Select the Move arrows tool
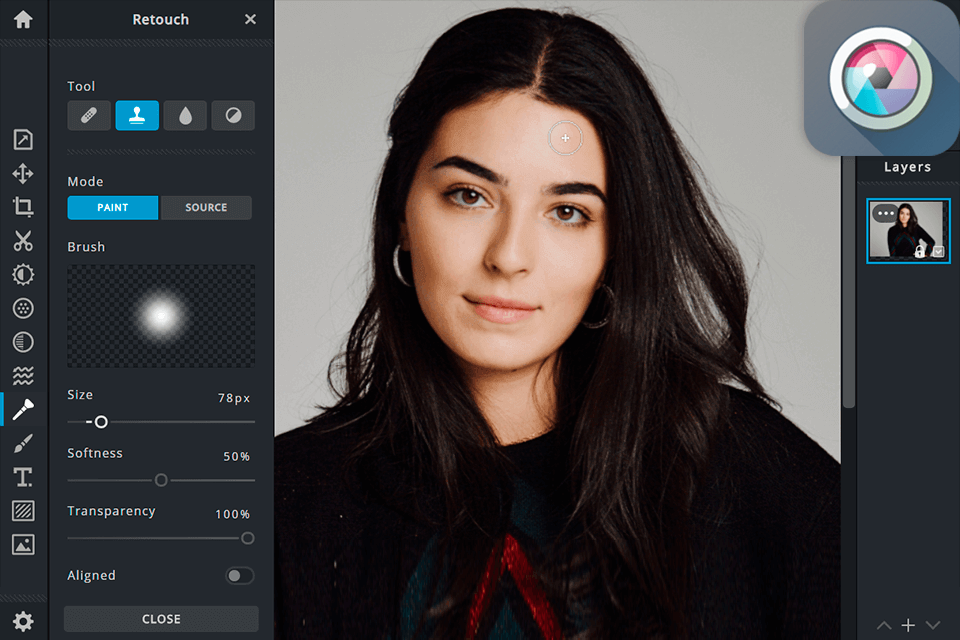This screenshot has width=960, height=640. point(23,173)
